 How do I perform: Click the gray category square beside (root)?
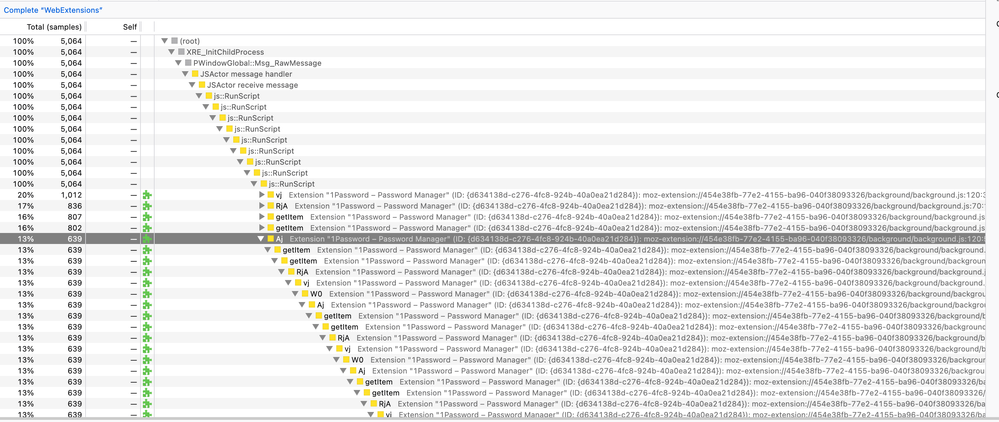(x=173, y=40)
